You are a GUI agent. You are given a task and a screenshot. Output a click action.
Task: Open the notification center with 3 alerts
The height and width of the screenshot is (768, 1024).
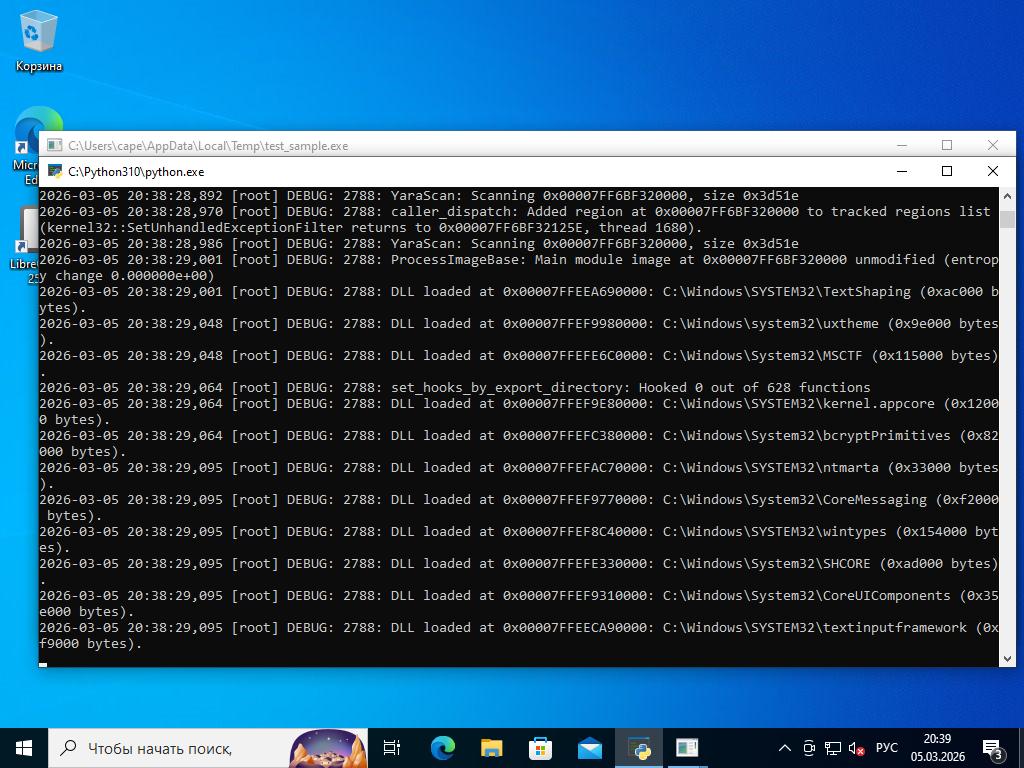[x=992, y=748]
